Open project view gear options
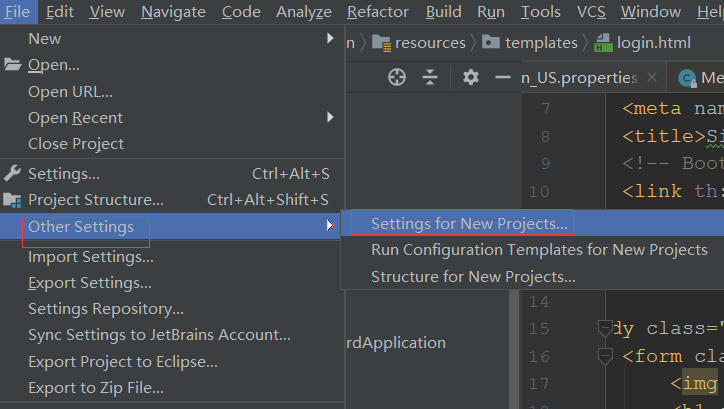The width and height of the screenshot is (724, 409). tap(471, 77)
